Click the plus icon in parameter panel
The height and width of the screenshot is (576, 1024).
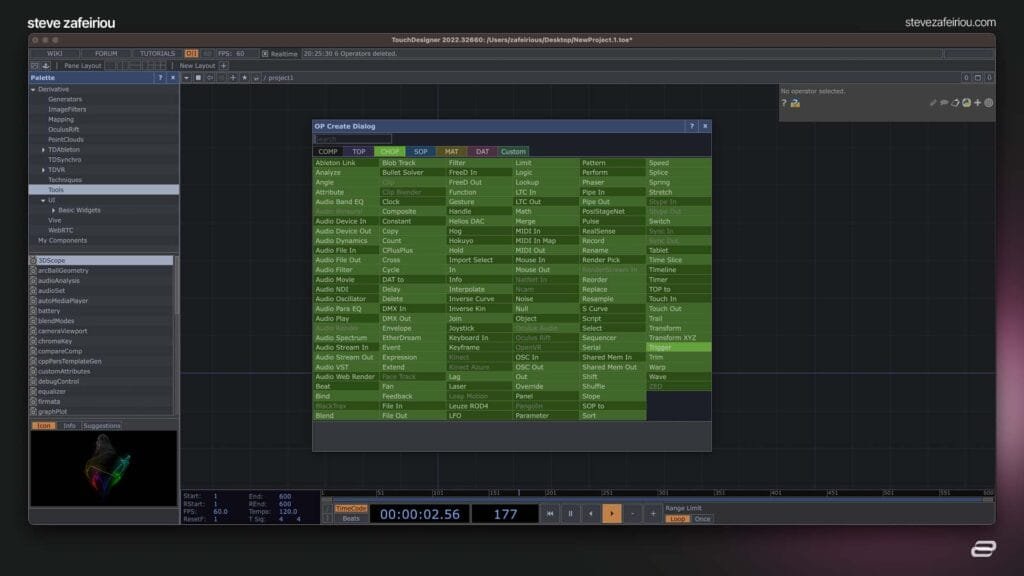click(978, 103)
